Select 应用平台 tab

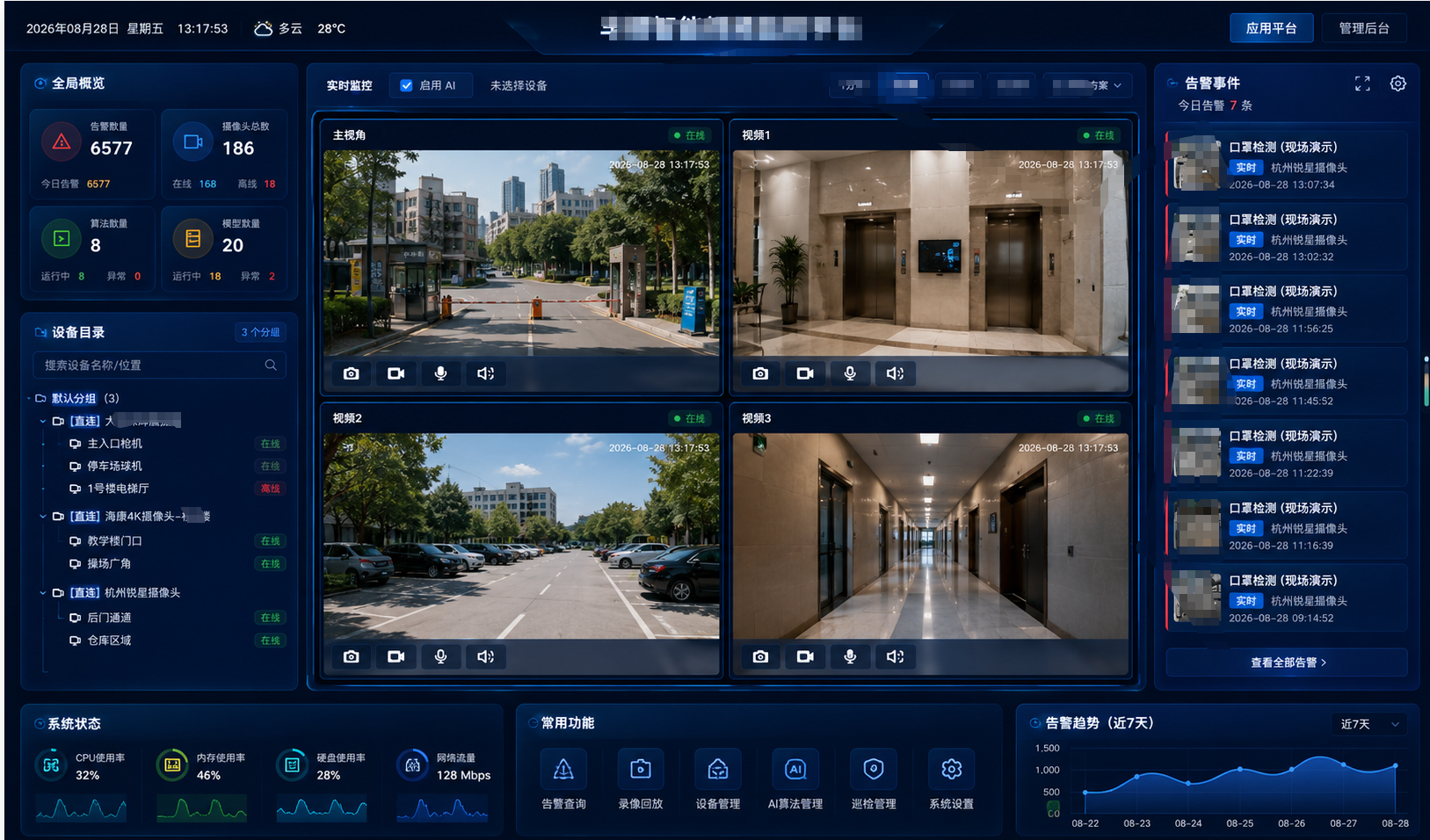tap(1272, 28)
